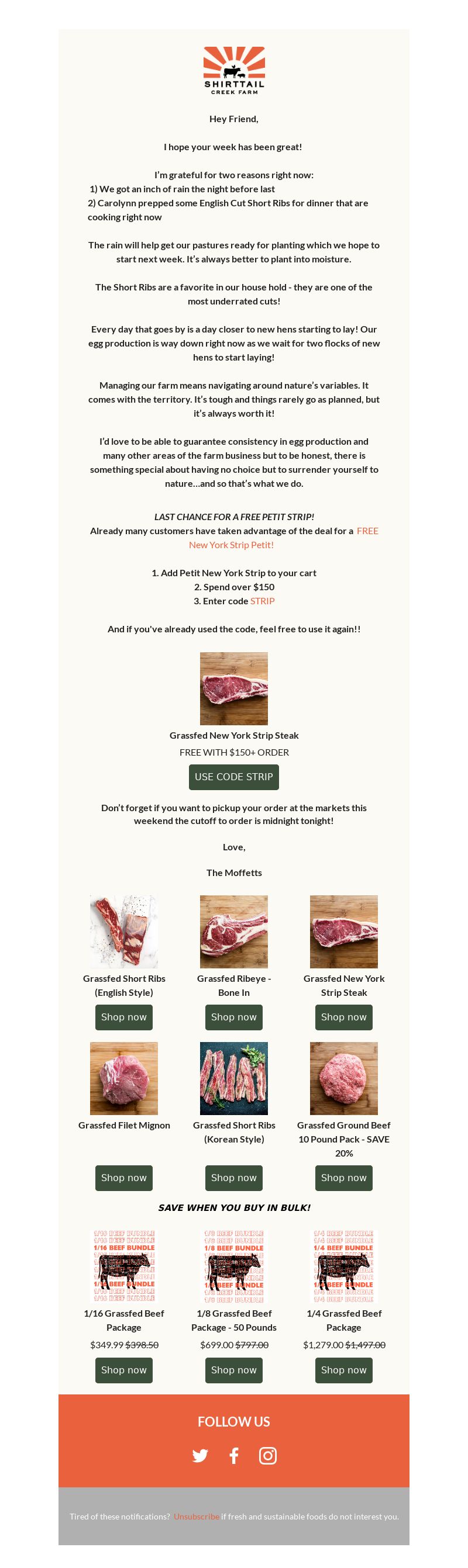Shop now for Grassfed Ribeye Bone In

pyautogui.click(x=234, y=1017)
